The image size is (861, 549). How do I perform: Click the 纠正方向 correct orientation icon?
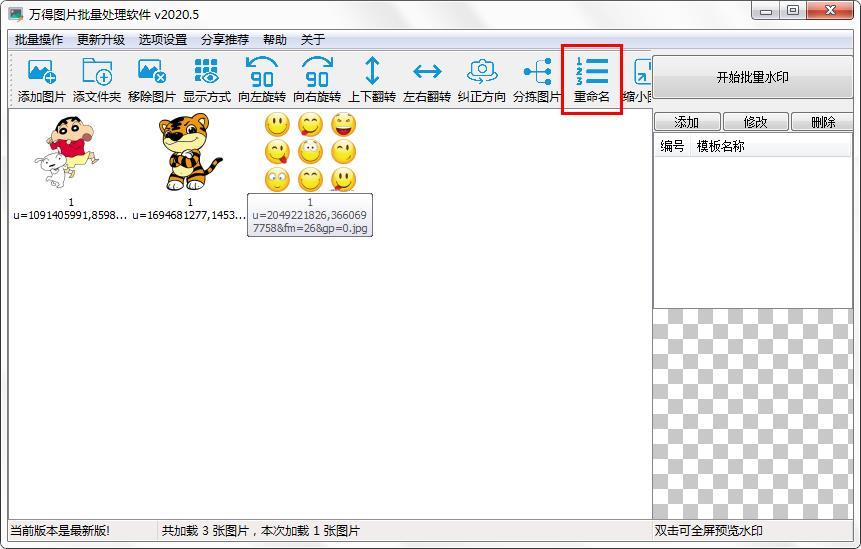[x=482, y=80]
